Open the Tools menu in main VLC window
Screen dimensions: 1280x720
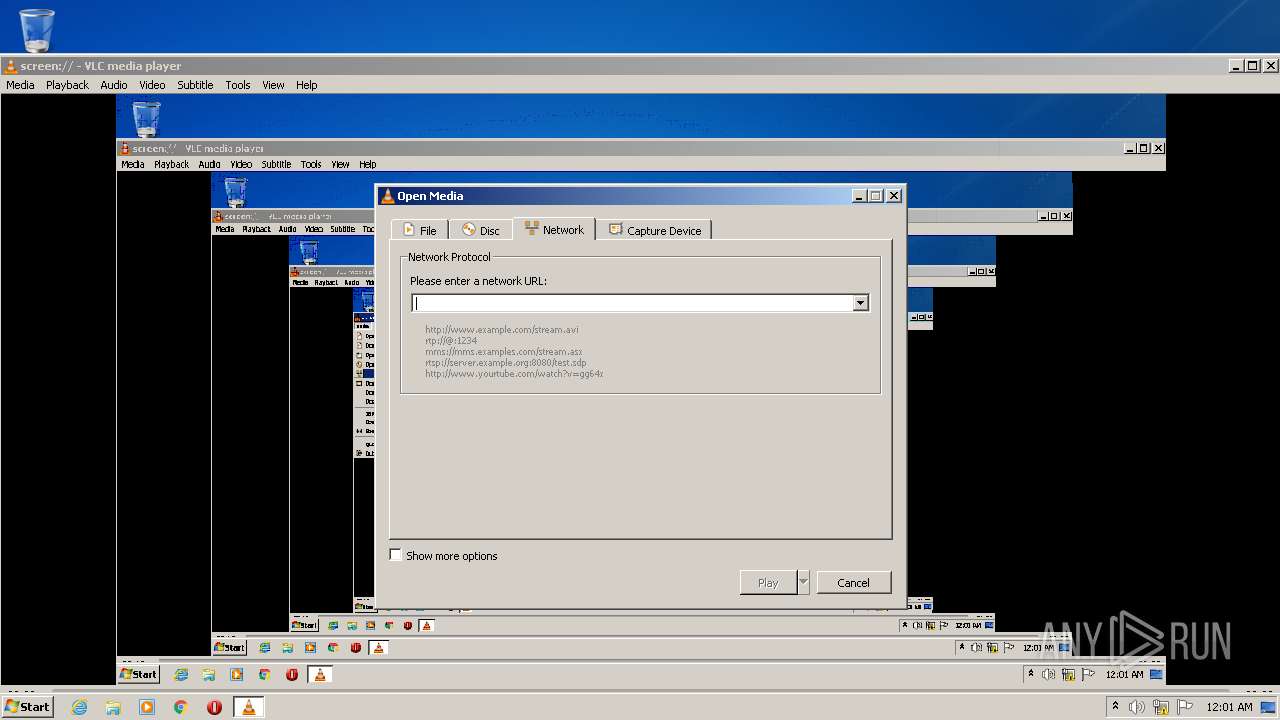pyautogui.click(x=238, y=85)
